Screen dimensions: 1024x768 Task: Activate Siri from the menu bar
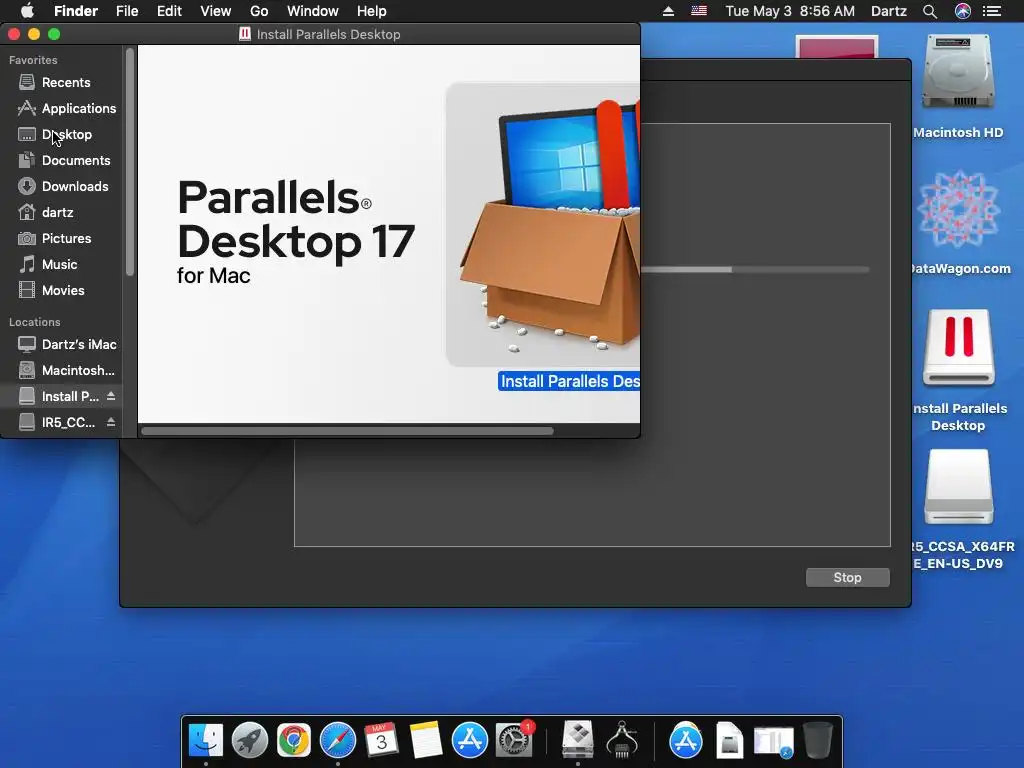point(963,11)
